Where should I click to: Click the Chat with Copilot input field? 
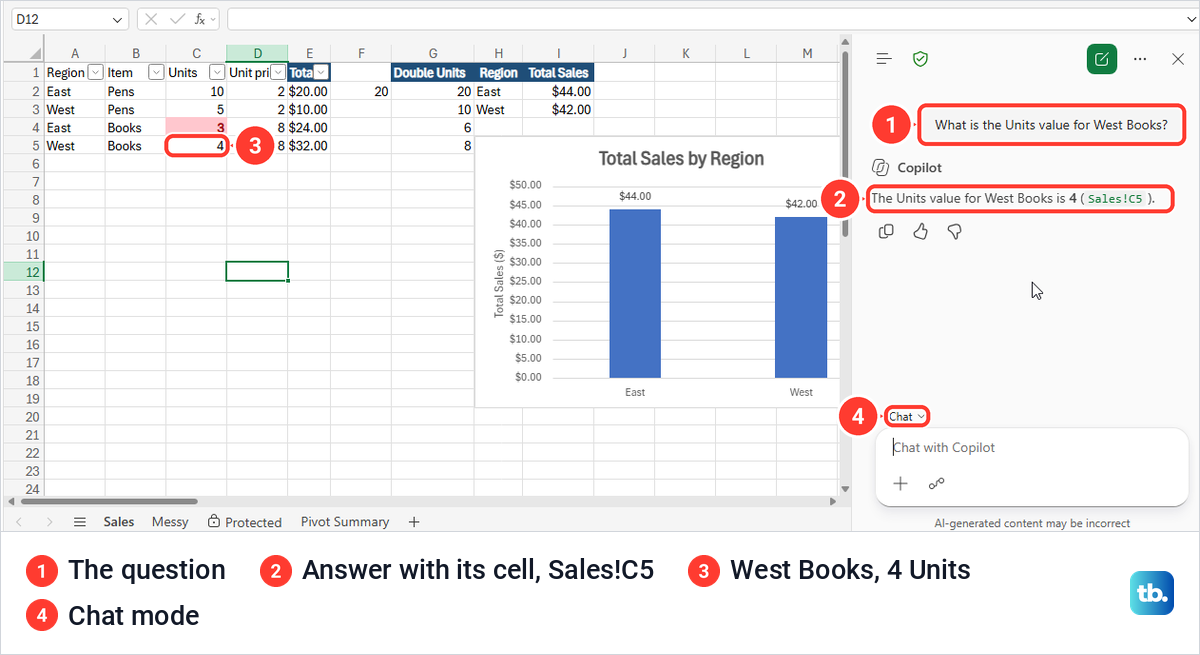[x=1030, y=448]
